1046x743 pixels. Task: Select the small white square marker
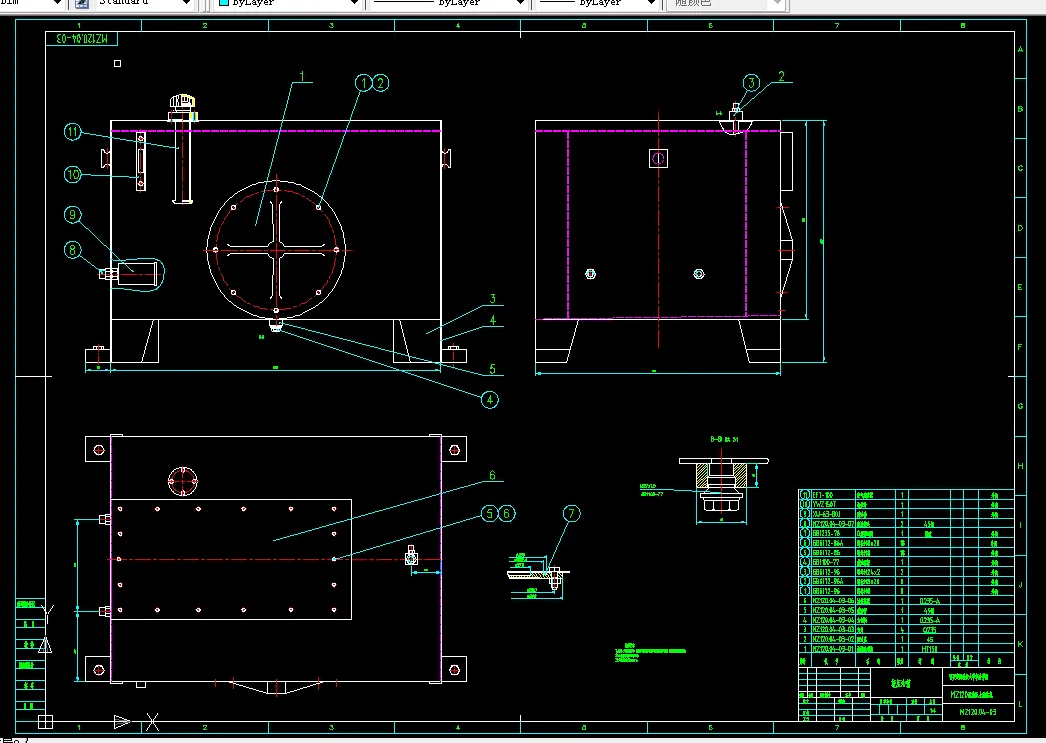click(x=117, y=63)
